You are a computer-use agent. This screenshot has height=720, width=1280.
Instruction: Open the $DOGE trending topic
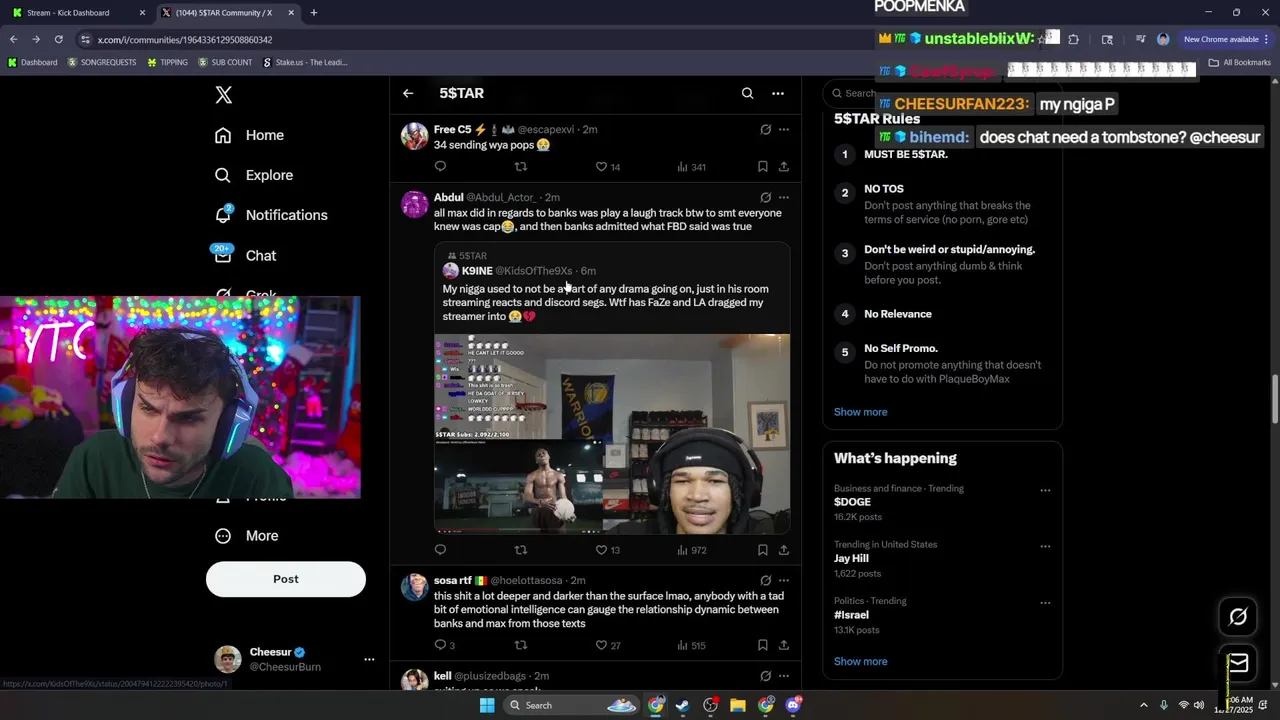(852, 502)
